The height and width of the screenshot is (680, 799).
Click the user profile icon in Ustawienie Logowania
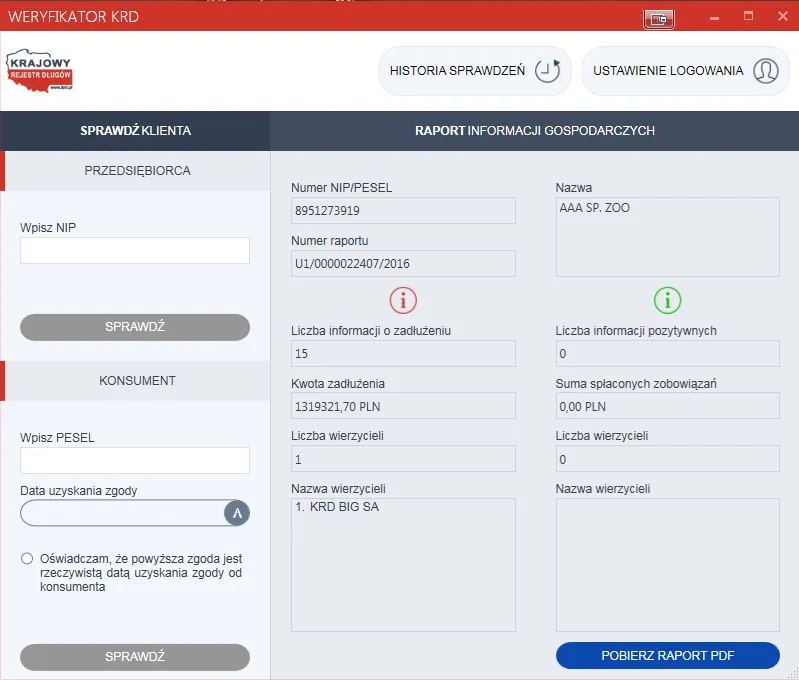765,71
